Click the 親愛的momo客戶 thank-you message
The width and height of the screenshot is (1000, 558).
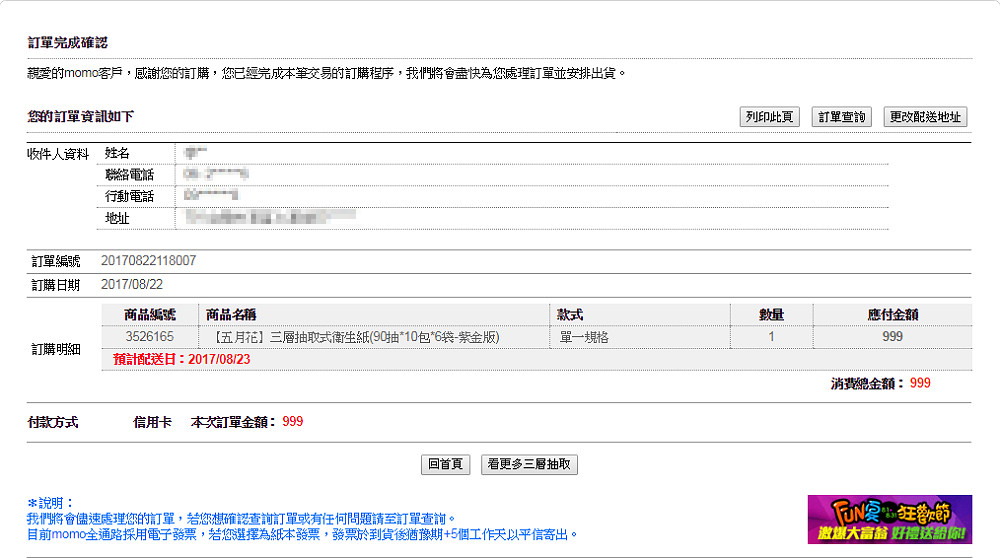(327, 73)
